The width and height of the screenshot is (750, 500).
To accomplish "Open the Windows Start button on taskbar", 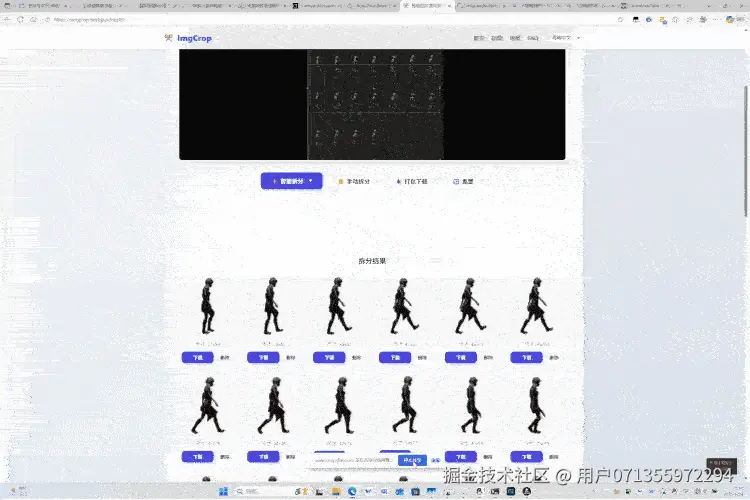I will pos(223,491).
